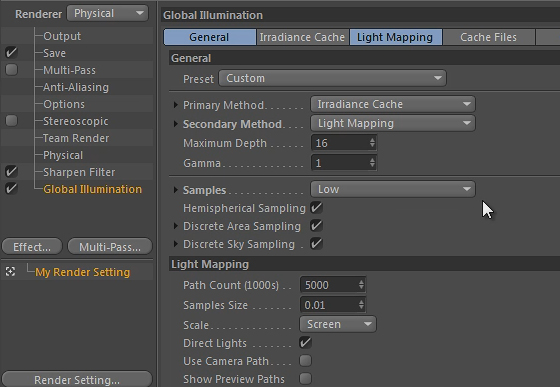Select the Options settings page
This screenshot has height=387, width=560.
(x=64, y=104)
